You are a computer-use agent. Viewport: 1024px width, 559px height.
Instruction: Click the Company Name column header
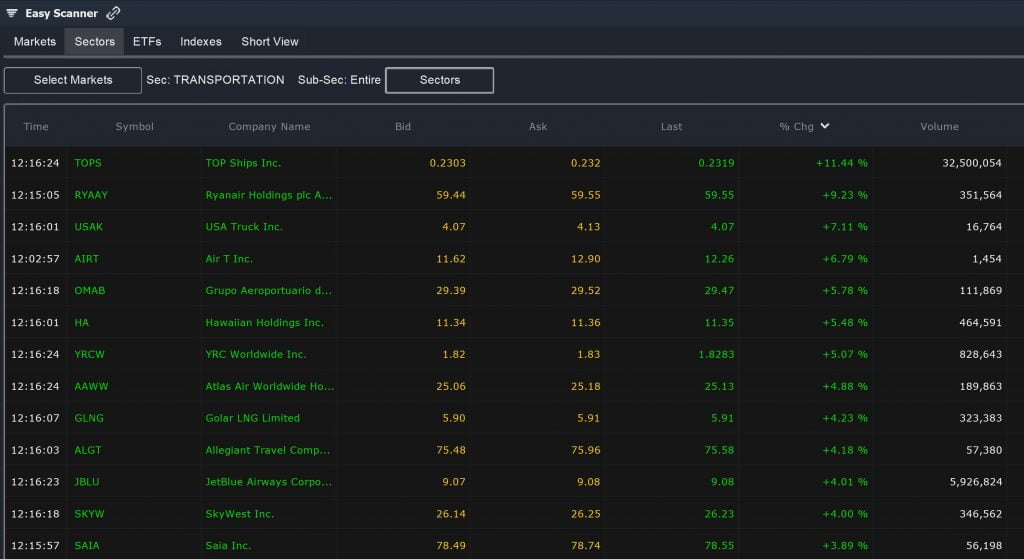pyautogui.click(x=269, y=127)
